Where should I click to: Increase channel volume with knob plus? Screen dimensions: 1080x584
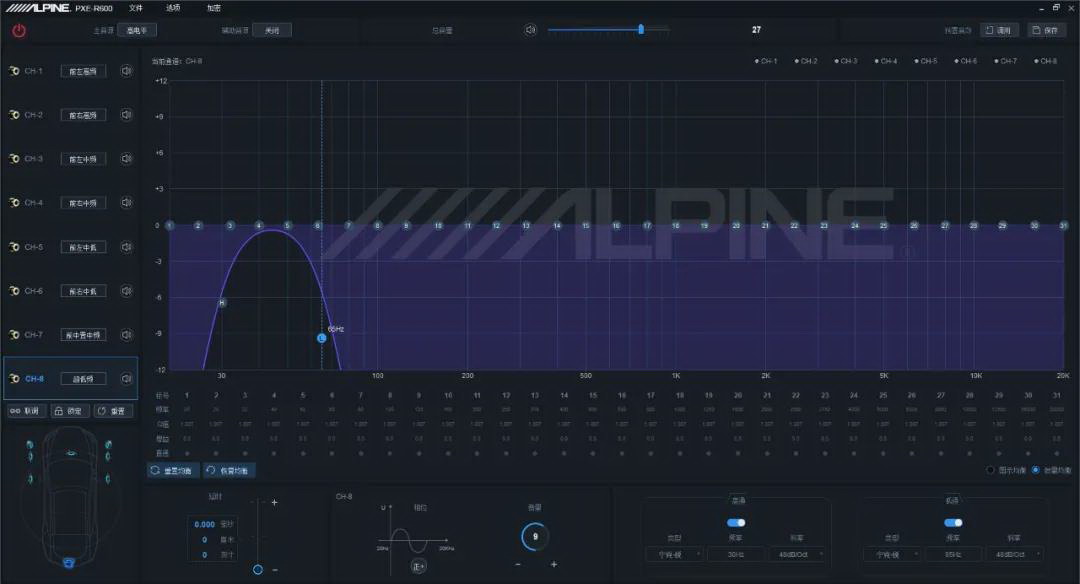554,565
